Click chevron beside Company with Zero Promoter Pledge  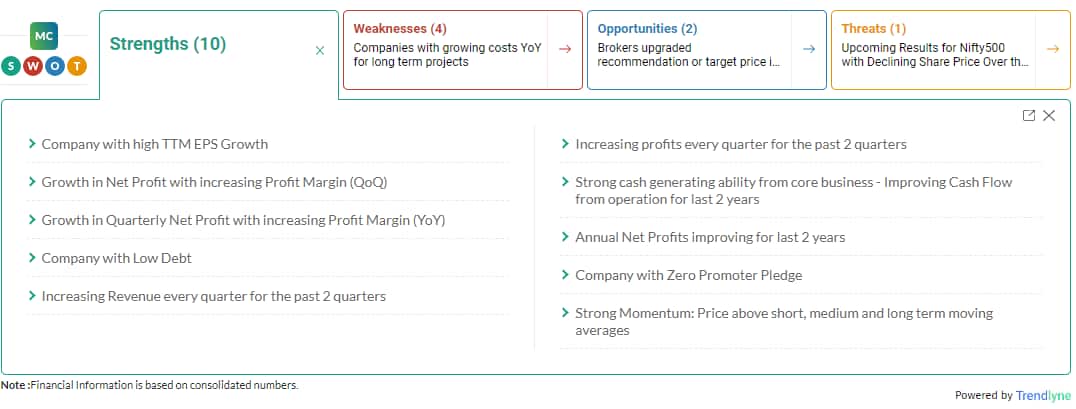[565, 274]
